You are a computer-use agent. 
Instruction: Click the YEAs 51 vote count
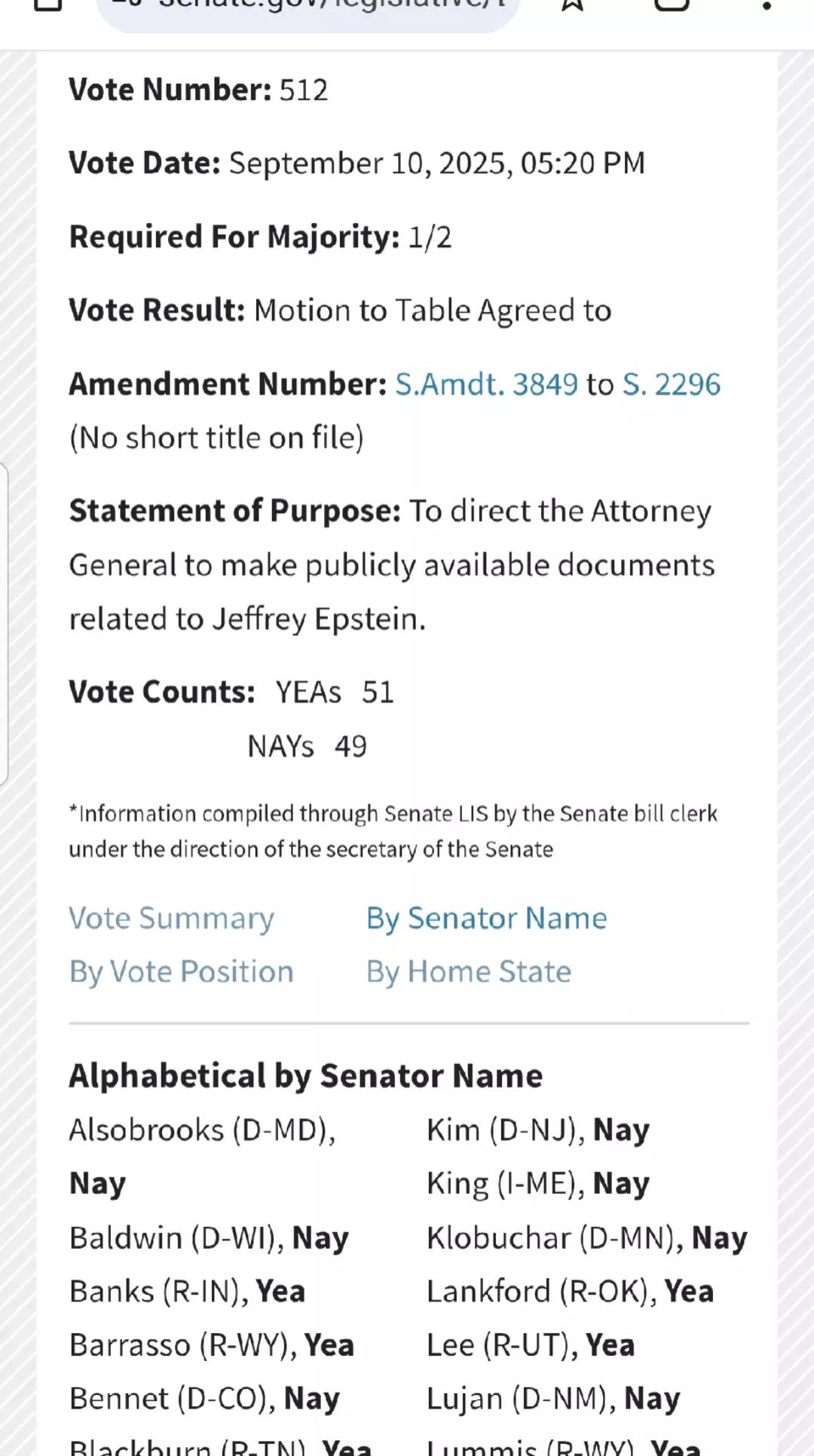pyautogui.click(x=335, y=693)
